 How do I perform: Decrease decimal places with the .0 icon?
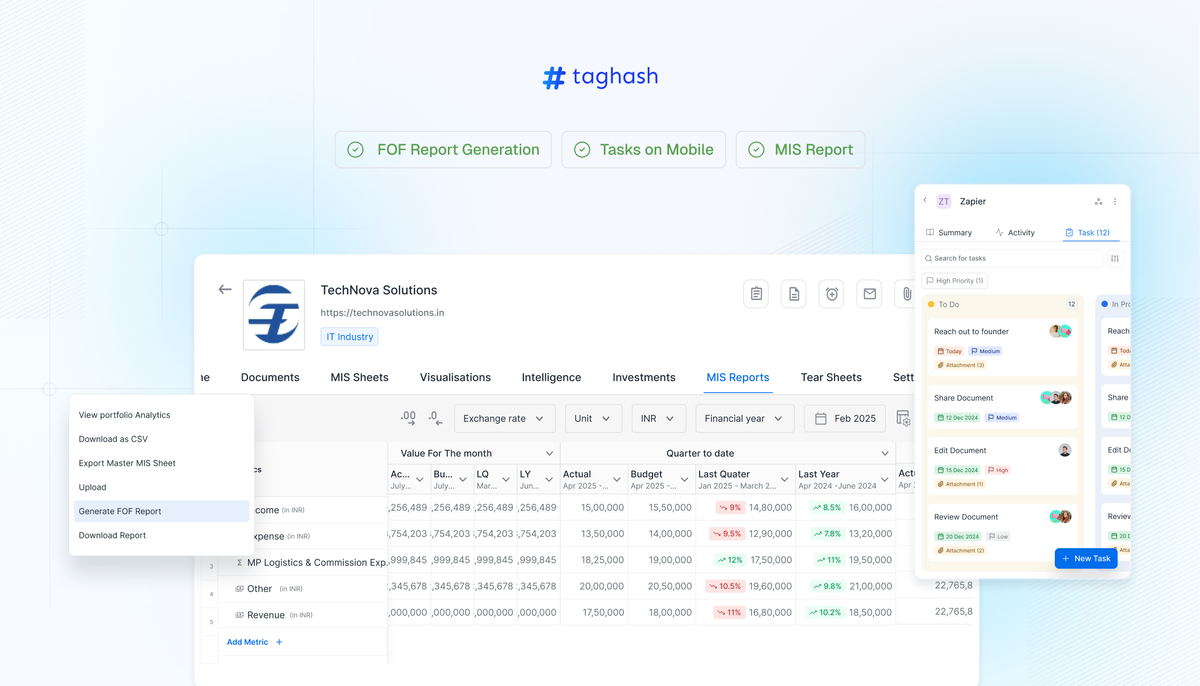pyautogui.click(x=432, y=418)
